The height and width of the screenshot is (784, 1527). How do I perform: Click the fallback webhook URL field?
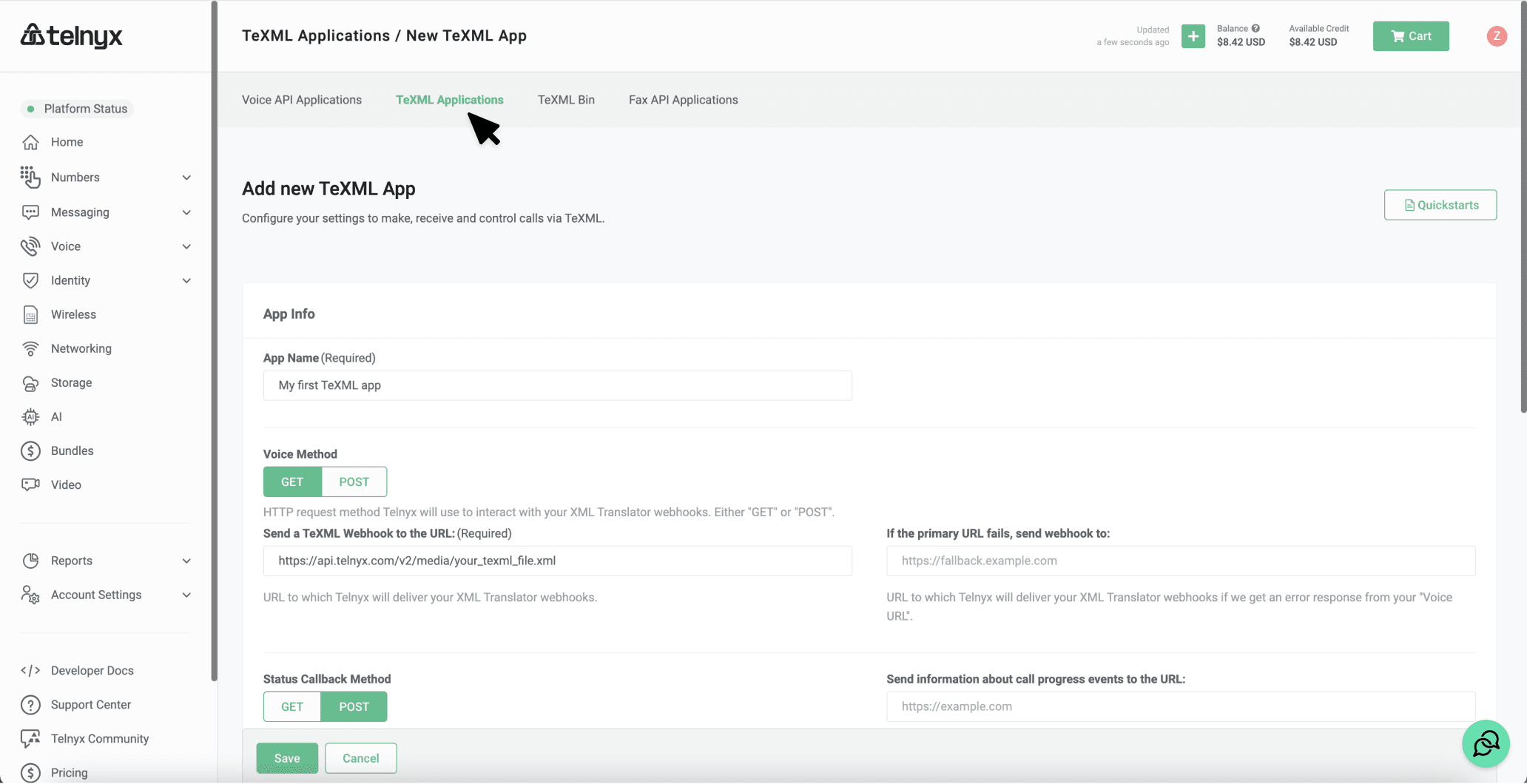tap(1181, 561)
